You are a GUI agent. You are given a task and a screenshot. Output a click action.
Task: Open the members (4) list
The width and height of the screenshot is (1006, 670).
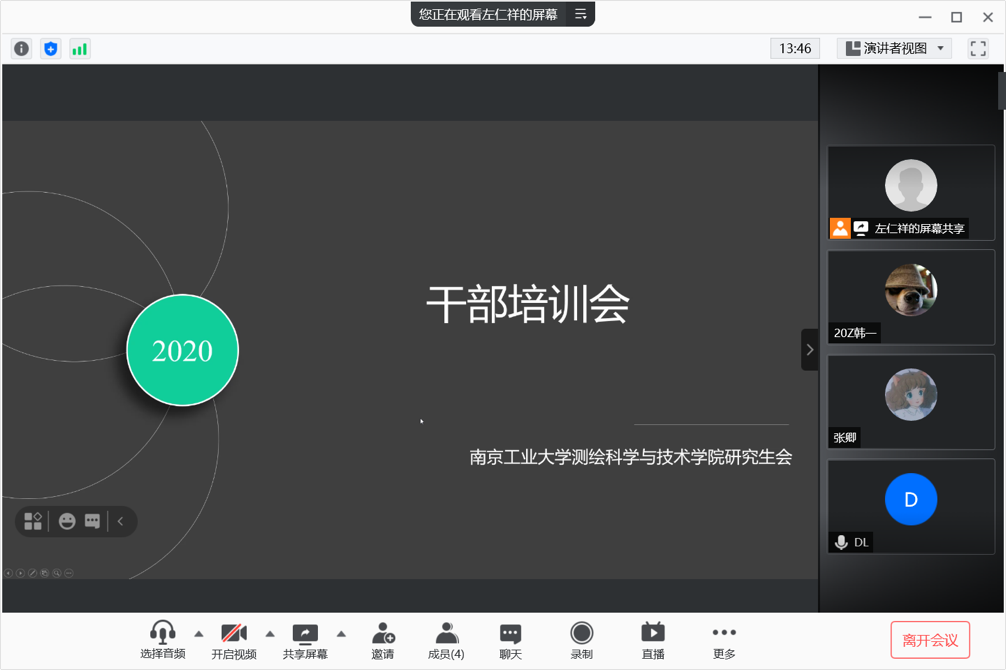click(x=446, y=640)
